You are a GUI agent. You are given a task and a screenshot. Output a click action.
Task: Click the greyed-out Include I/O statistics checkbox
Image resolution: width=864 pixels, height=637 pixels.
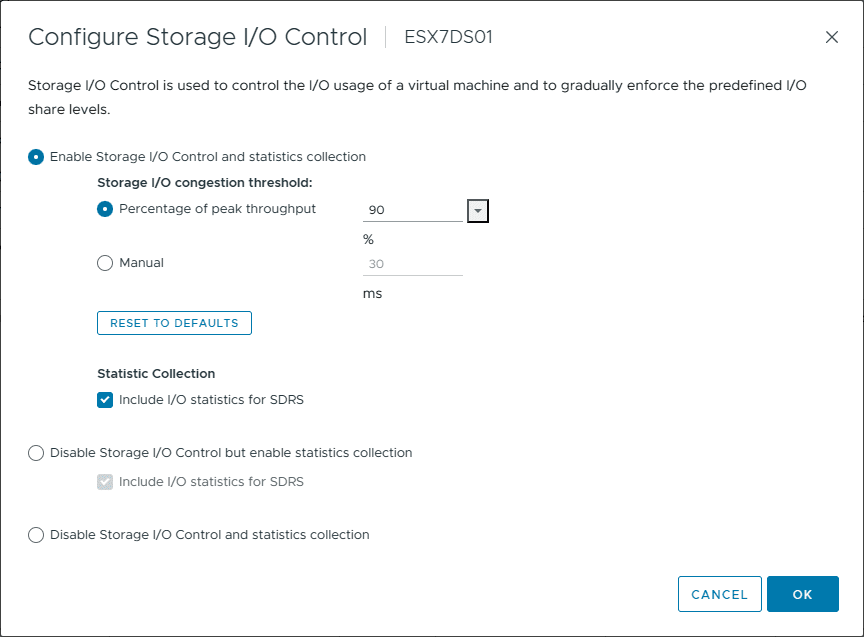(105, 482)
